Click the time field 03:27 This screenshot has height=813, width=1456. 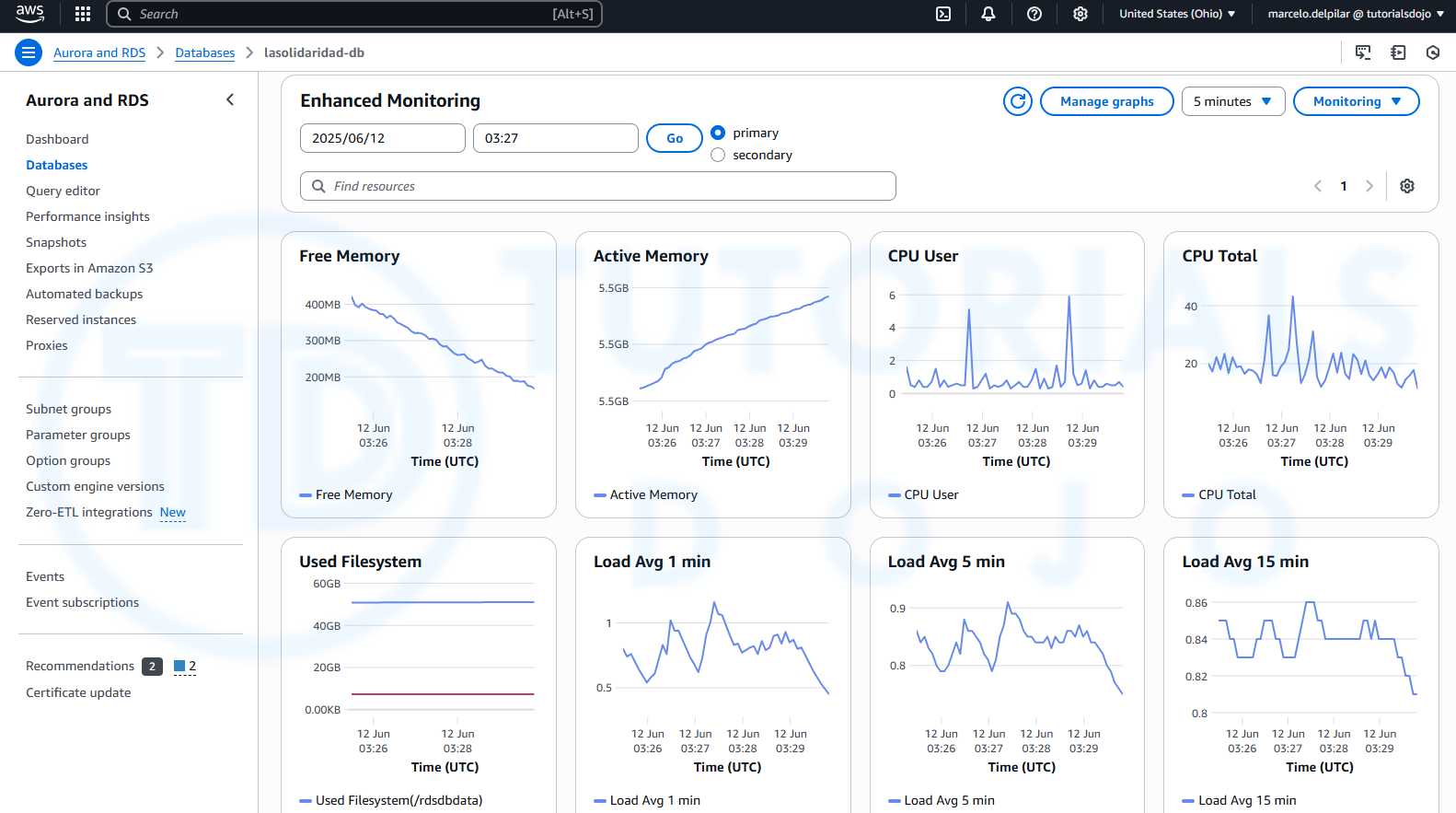tap(556, 138)
